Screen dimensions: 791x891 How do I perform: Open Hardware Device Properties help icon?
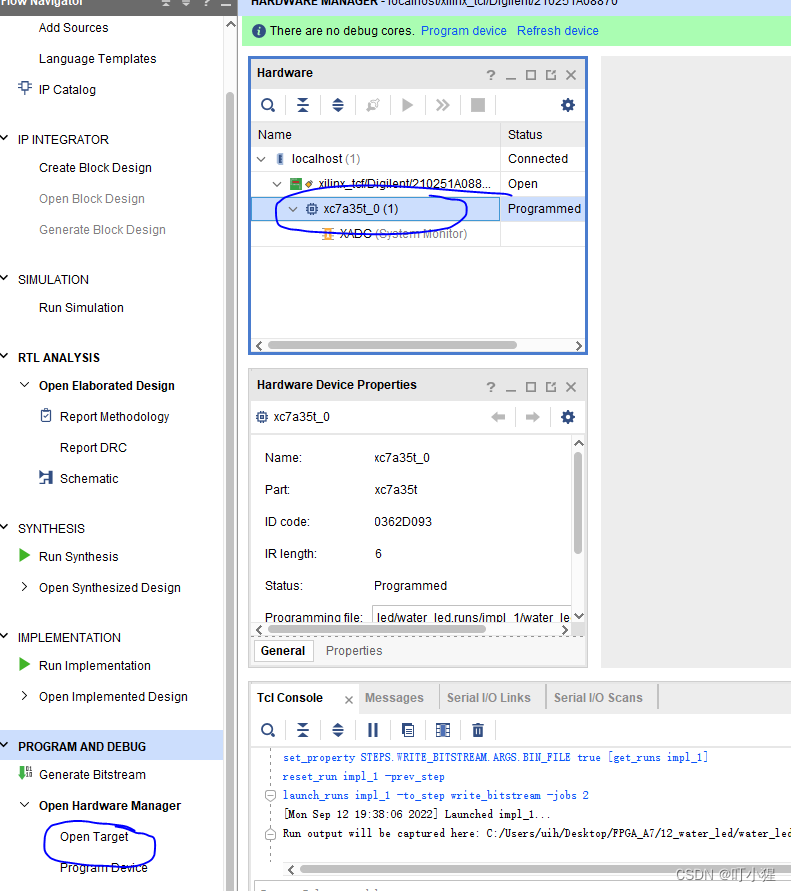[x=491, y=387]
